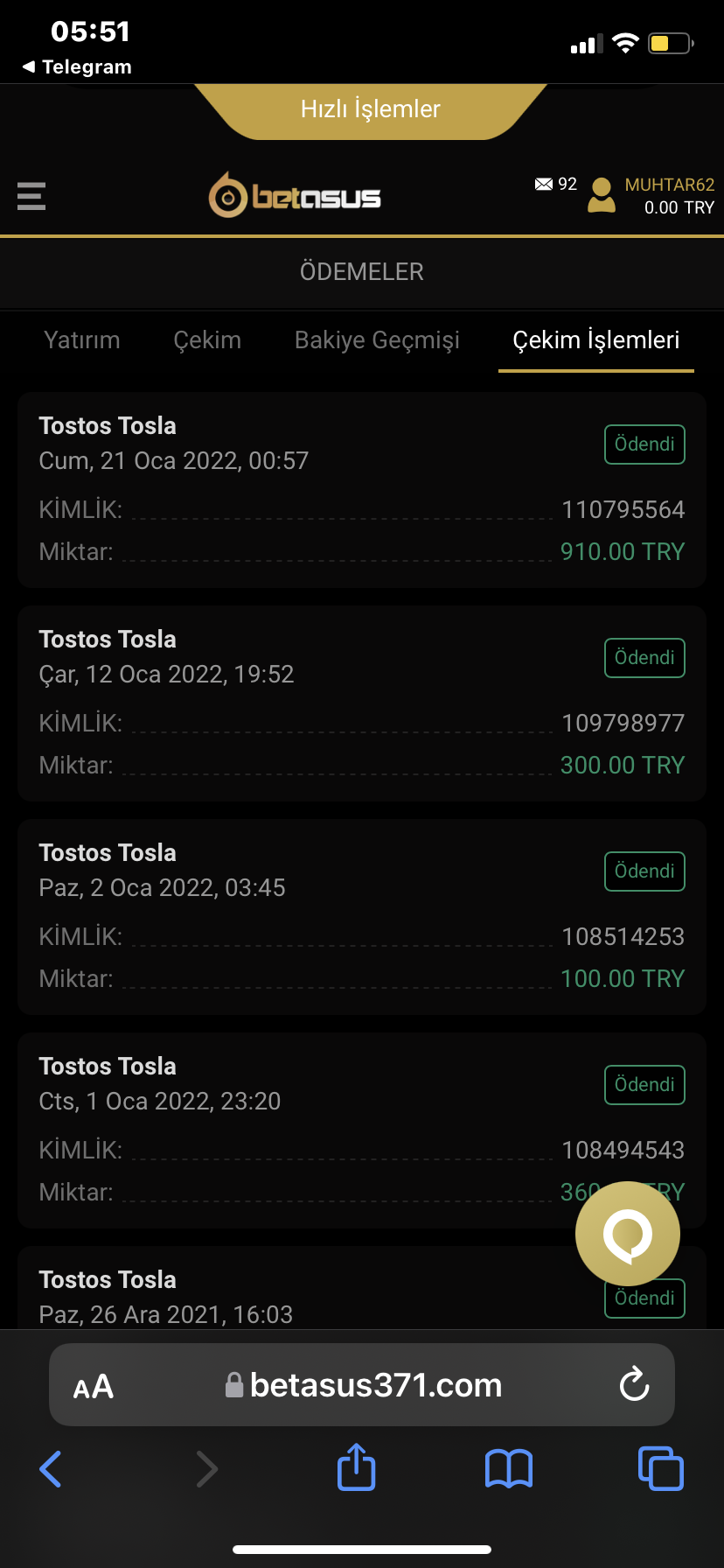
Task: Open the live chat bubble
Action: 627,1234
